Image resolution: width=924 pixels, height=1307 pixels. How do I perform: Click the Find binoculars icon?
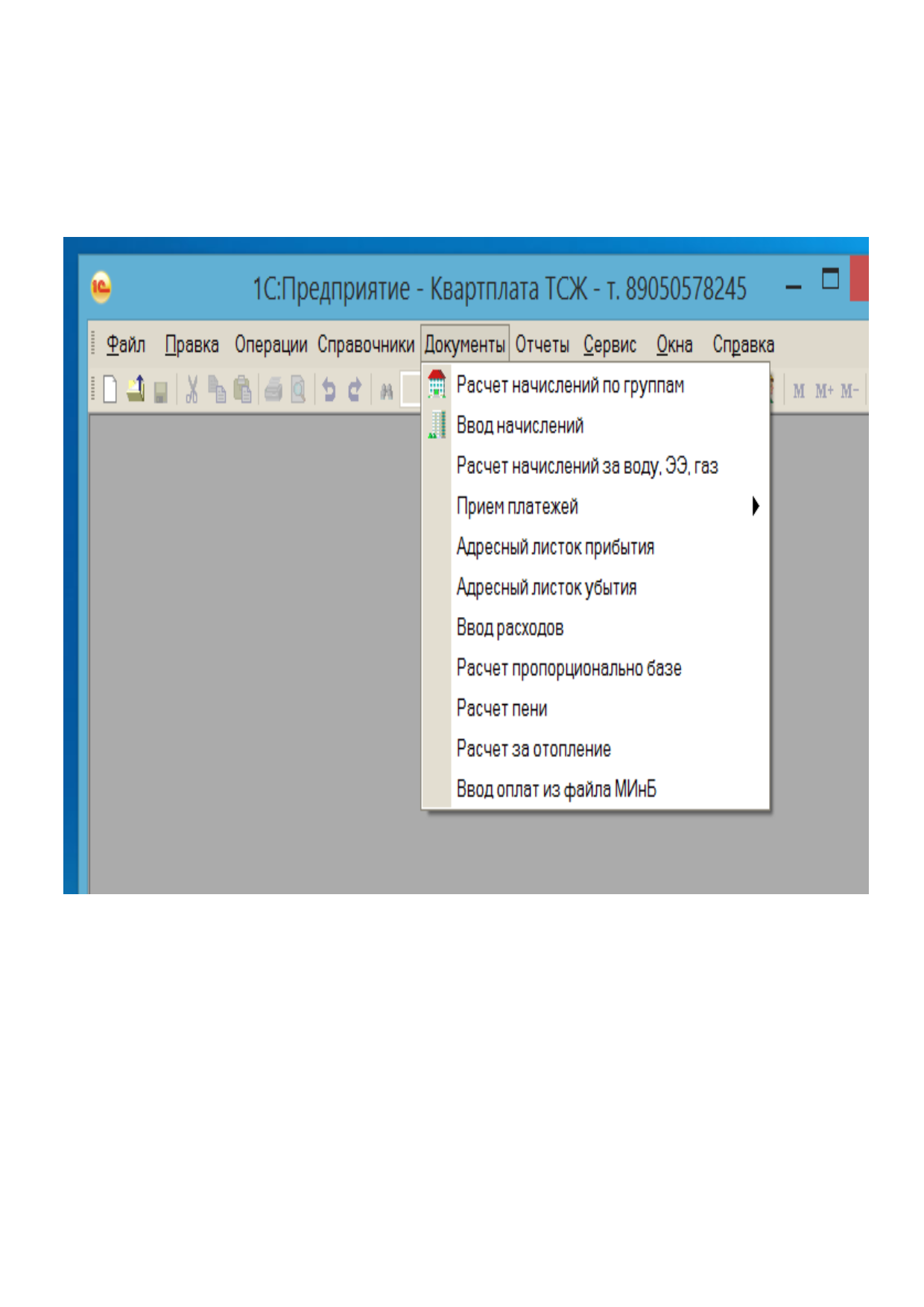(x=386, y=390)
